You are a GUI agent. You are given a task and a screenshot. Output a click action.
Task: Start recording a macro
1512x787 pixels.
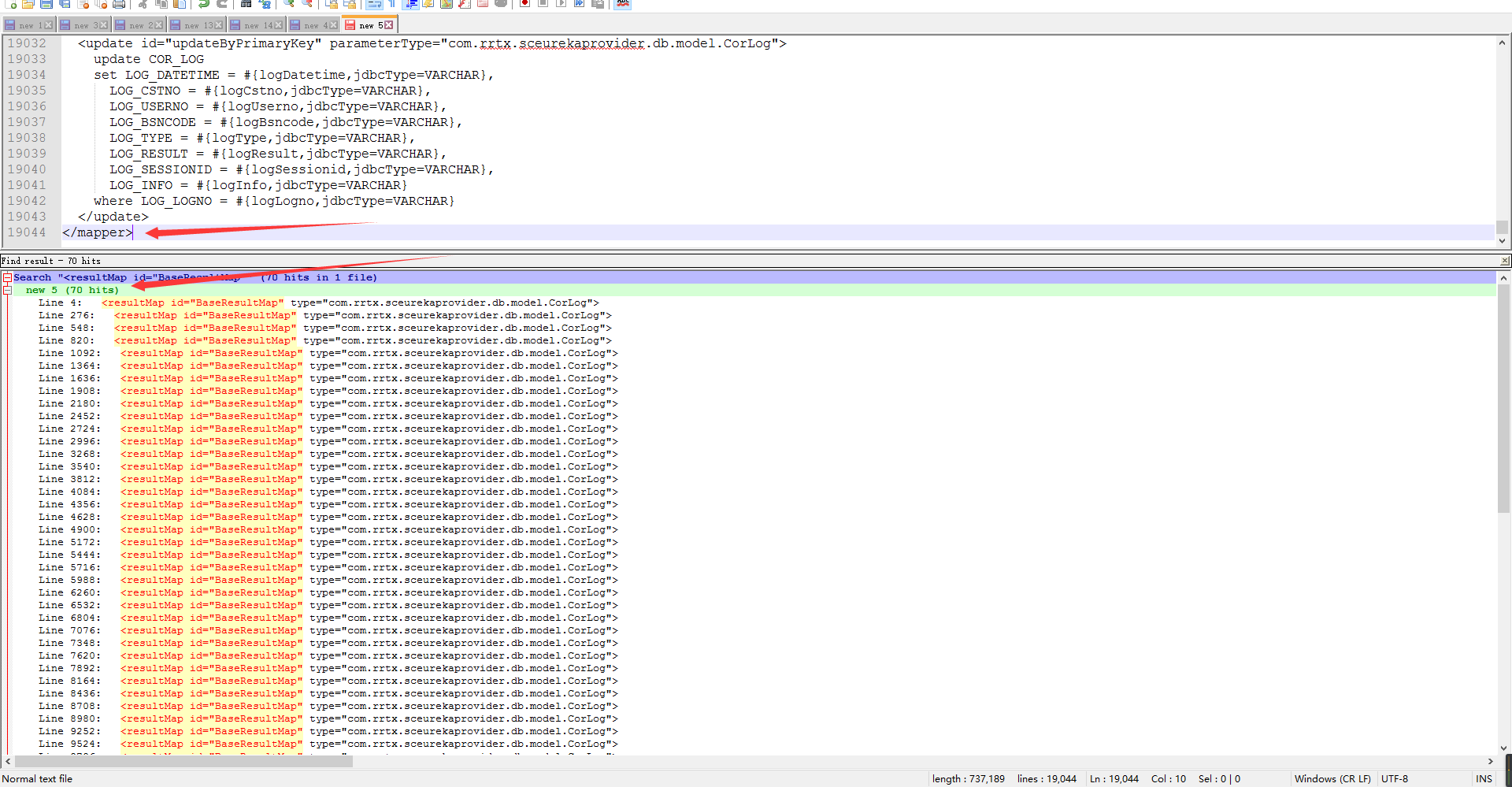coord(524,4)
